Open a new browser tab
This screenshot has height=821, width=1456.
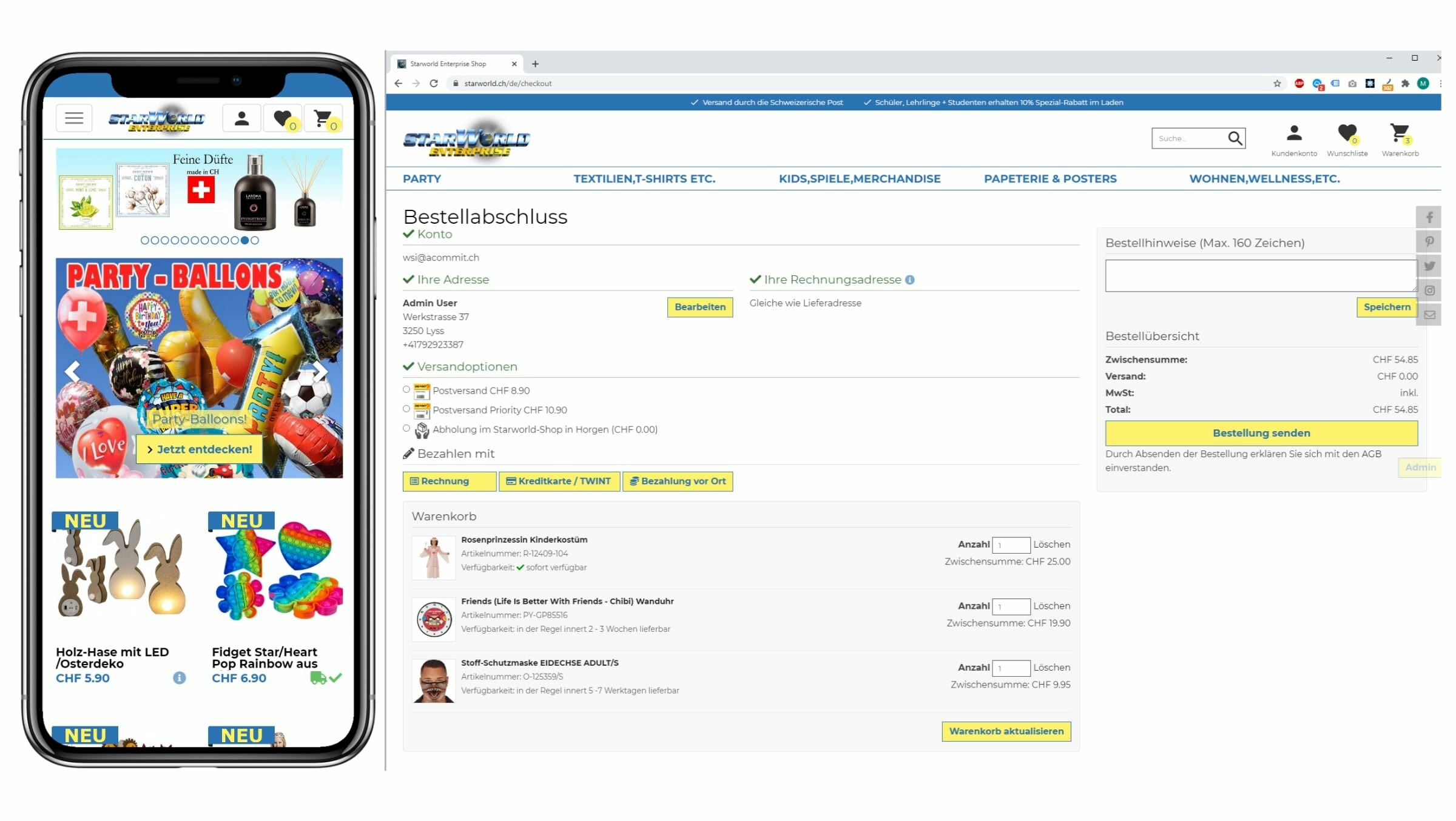[535, 64]
